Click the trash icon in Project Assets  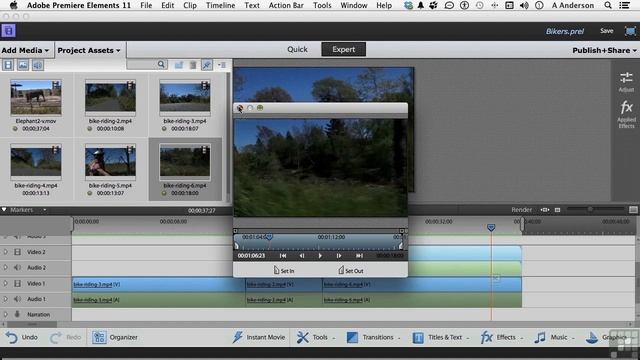pos(193,65)
